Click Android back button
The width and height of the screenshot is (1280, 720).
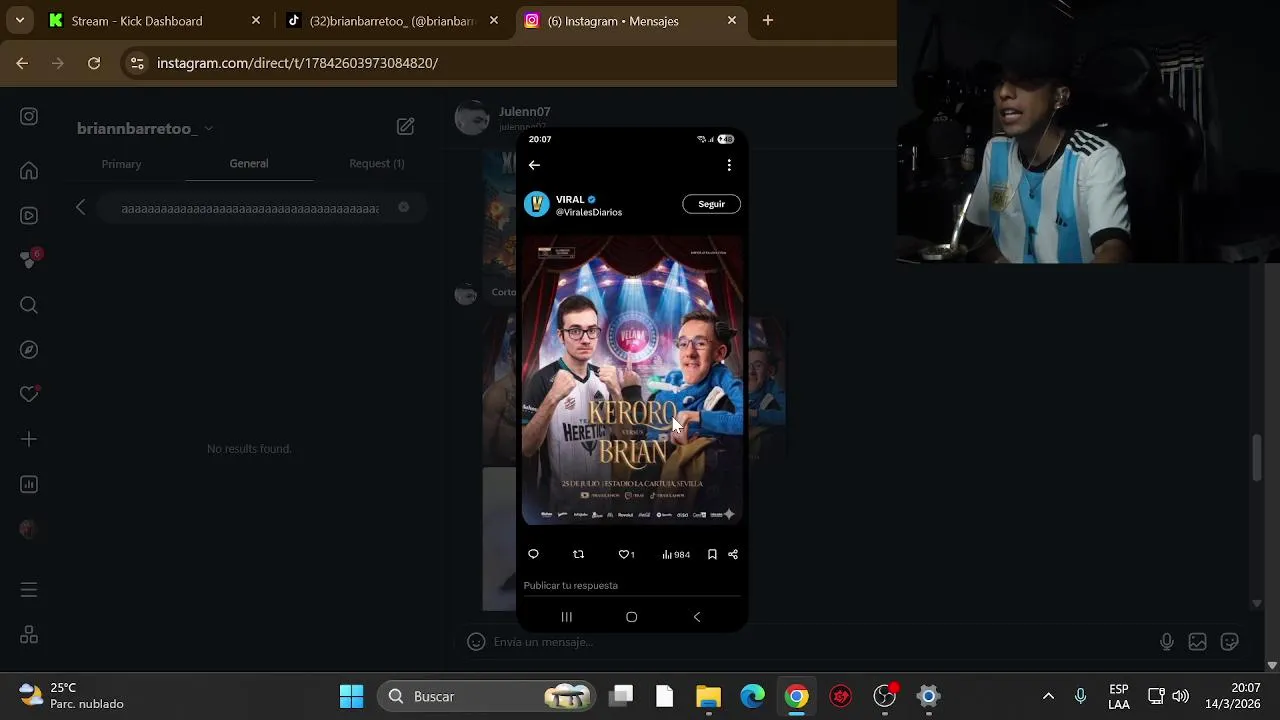[x=697, y=617]
